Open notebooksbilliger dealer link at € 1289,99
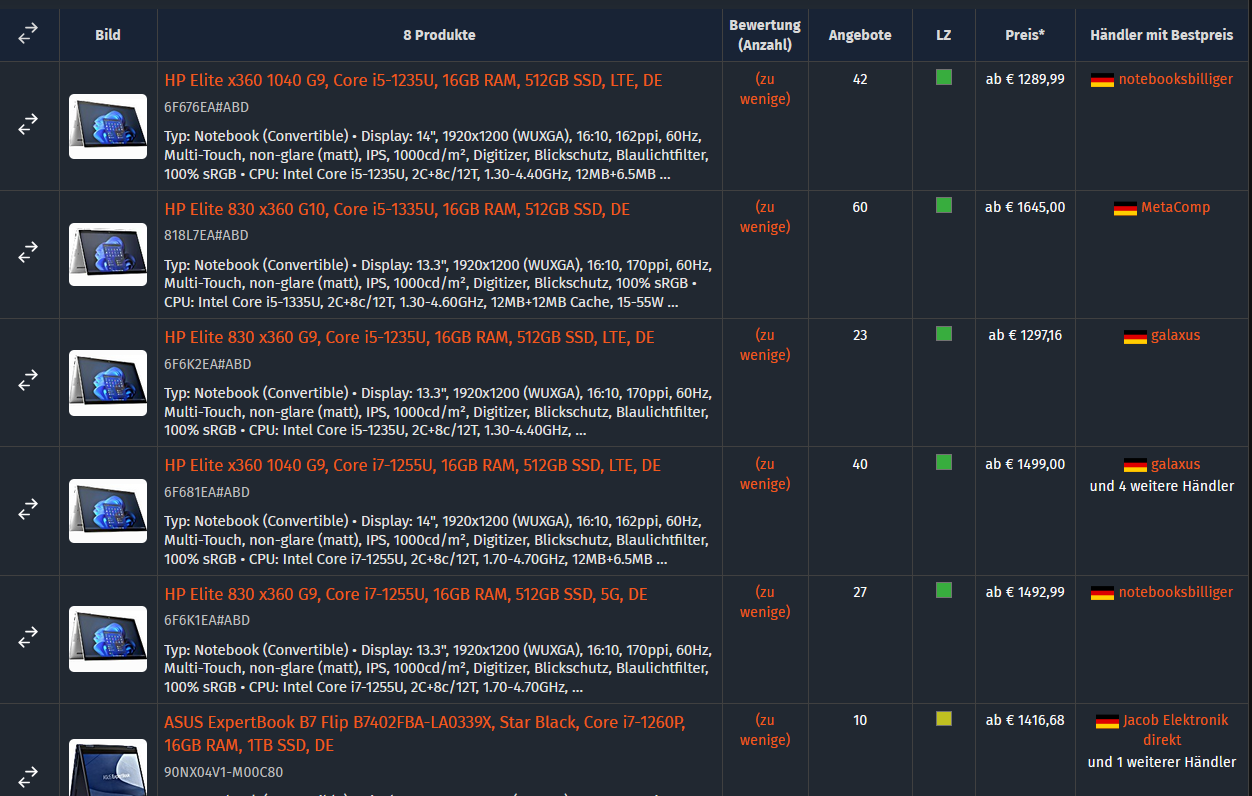The height and width of the screenshot is (796, 1252). click(x=1176, y=79)
